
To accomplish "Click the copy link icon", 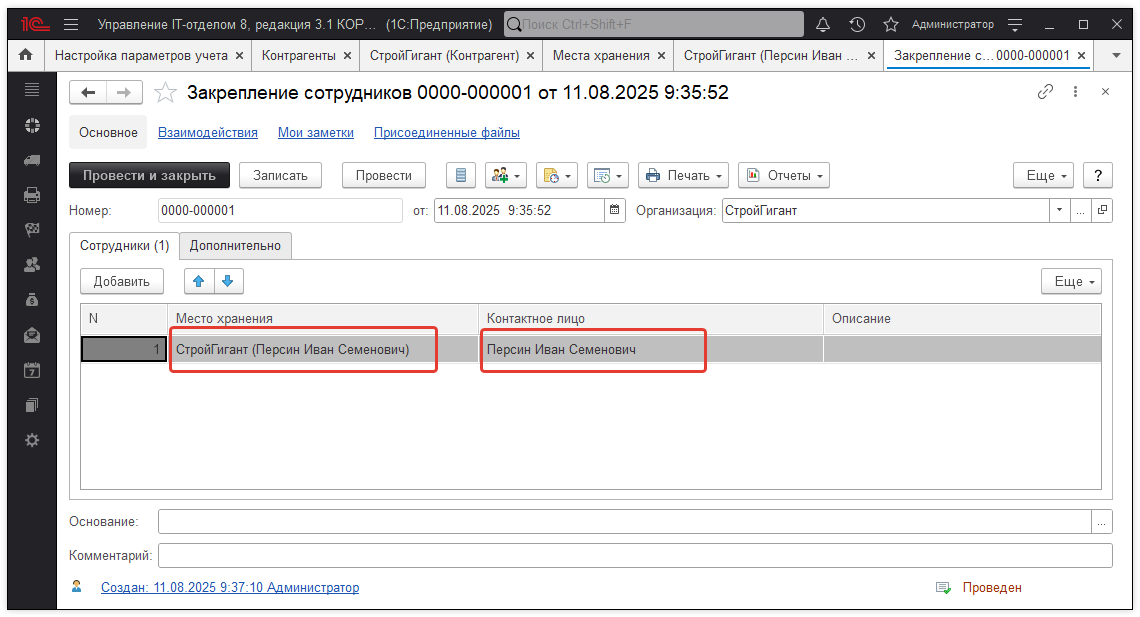I will pos(1045,92).
